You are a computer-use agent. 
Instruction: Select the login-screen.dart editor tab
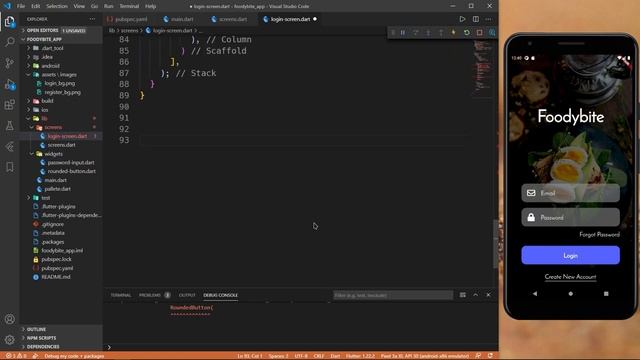point(290,19)
